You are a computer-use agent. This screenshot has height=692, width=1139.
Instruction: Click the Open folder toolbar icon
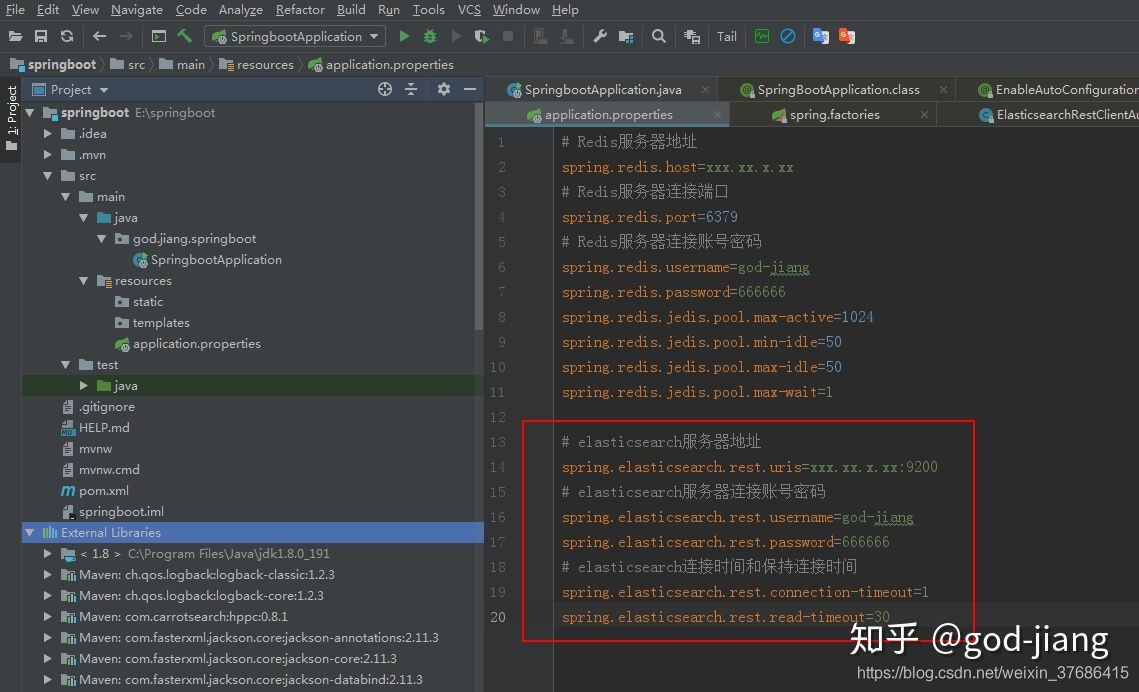click(x=15, y=36)
